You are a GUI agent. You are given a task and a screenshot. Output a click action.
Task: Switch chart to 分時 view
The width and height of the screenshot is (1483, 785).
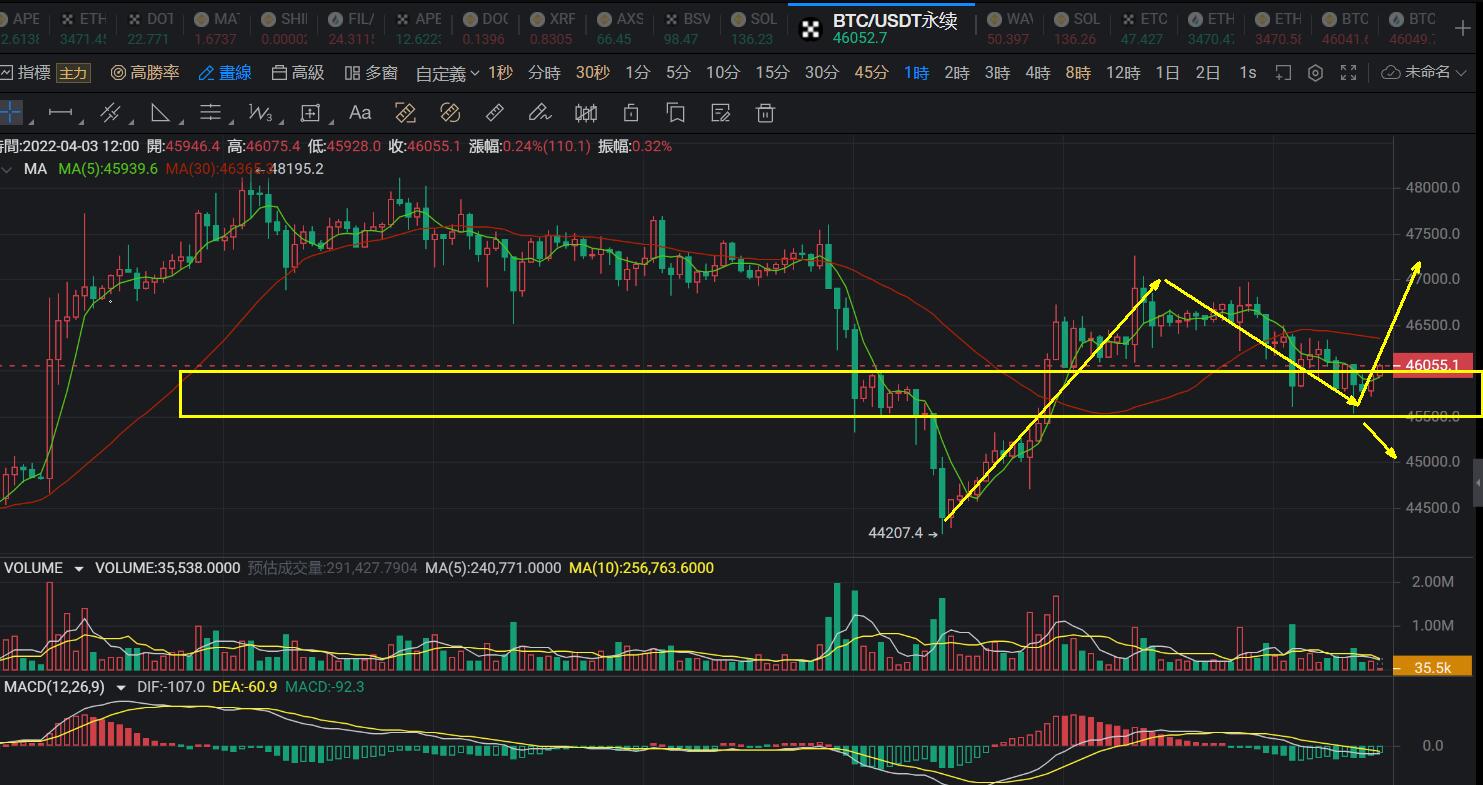click(x=544, y=73)
